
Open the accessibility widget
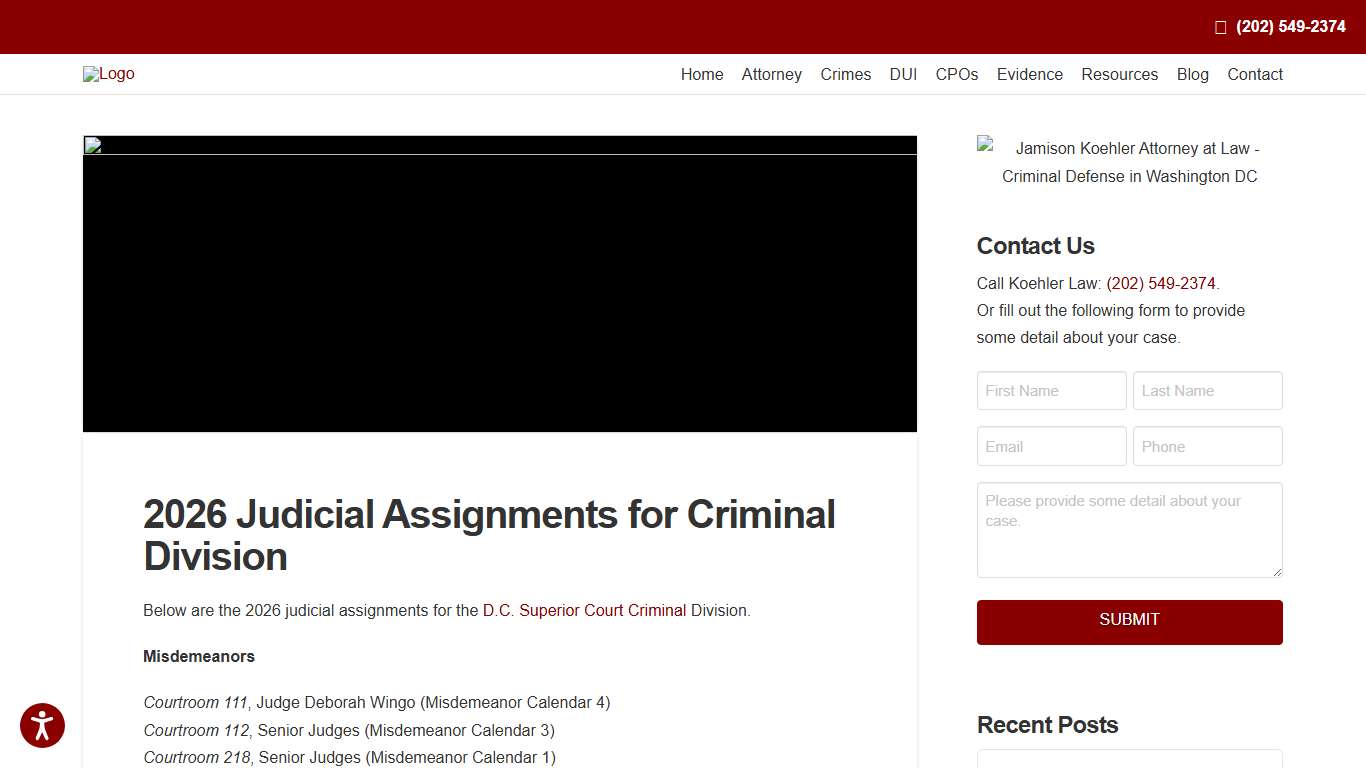[42, 725]
